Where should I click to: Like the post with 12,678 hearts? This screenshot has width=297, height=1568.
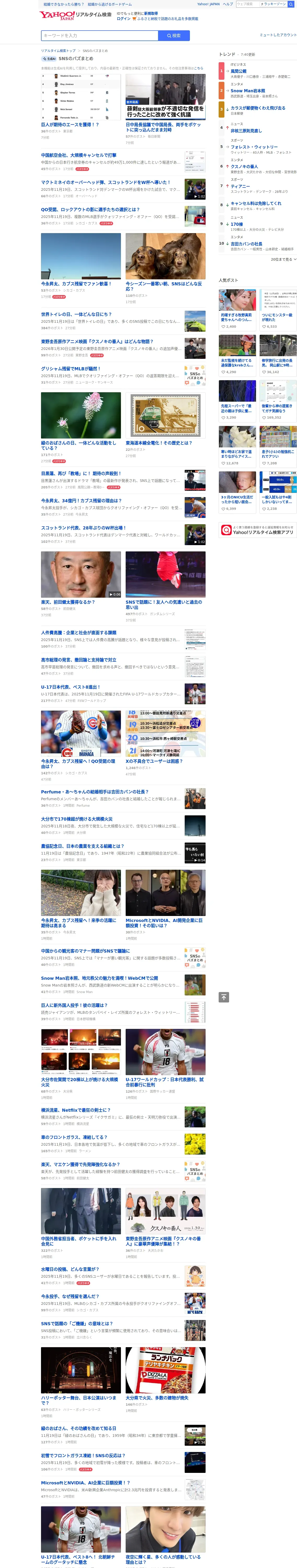[223, 463]
